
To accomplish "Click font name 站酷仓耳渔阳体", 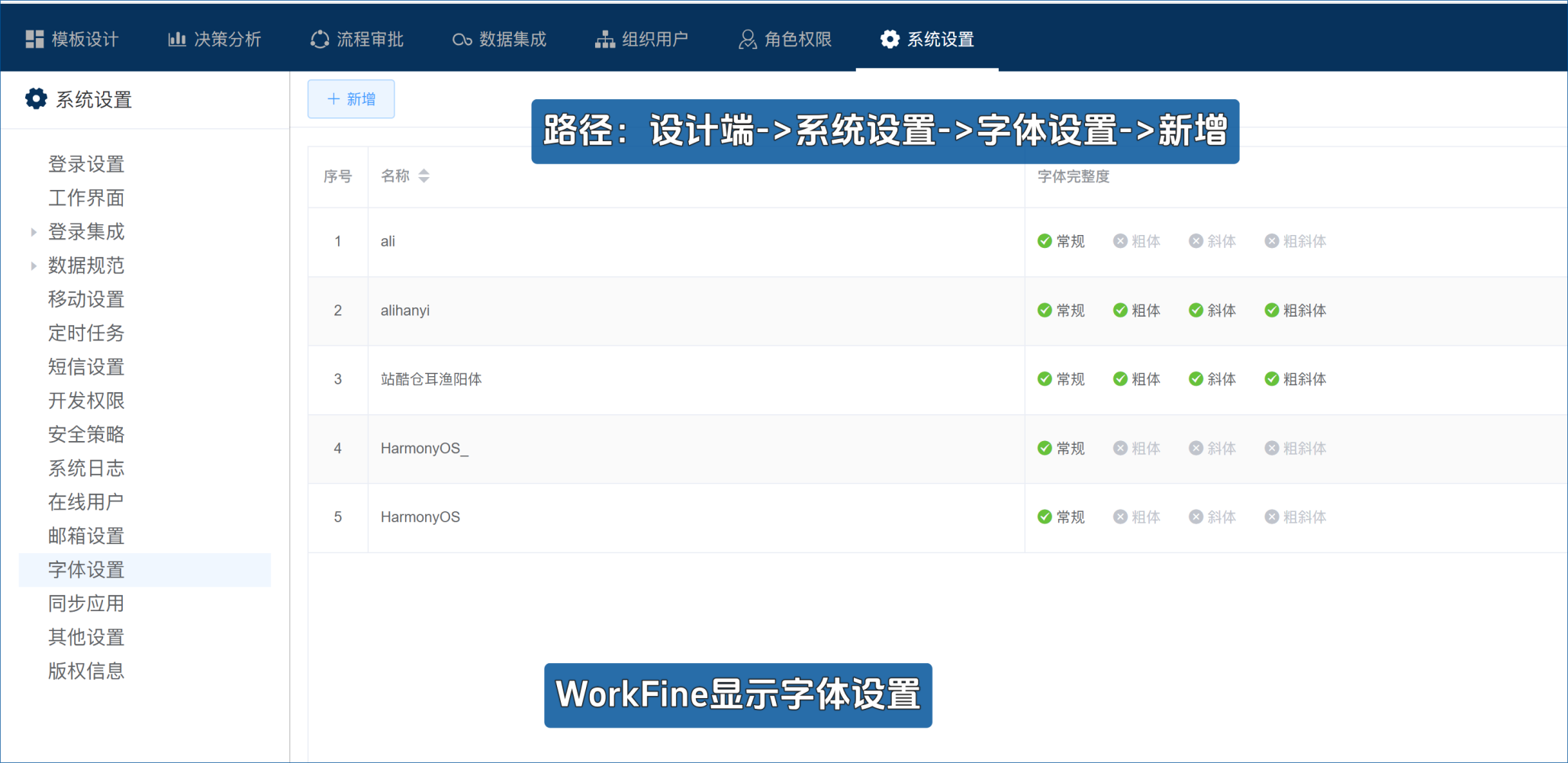I will 431,379.
